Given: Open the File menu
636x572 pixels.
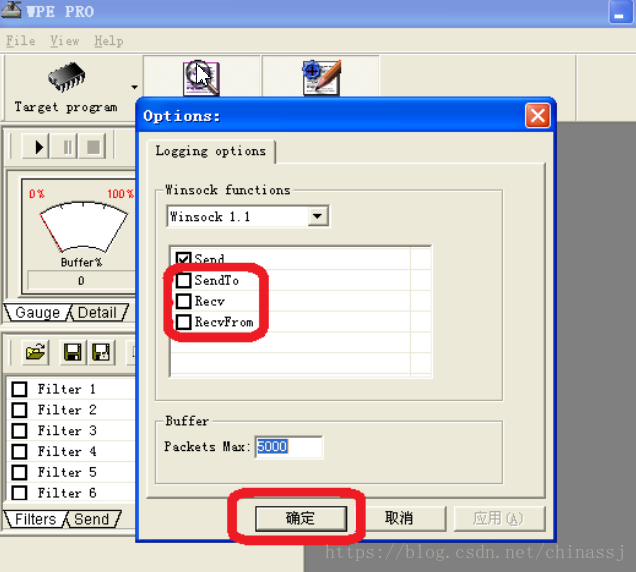Looking at the screenshot, I should tap(20, 41).
